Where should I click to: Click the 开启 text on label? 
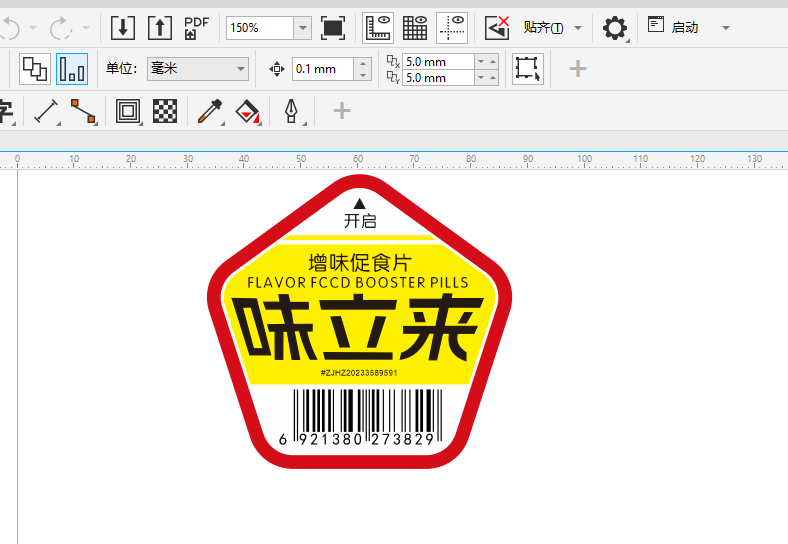pos(360,221)
